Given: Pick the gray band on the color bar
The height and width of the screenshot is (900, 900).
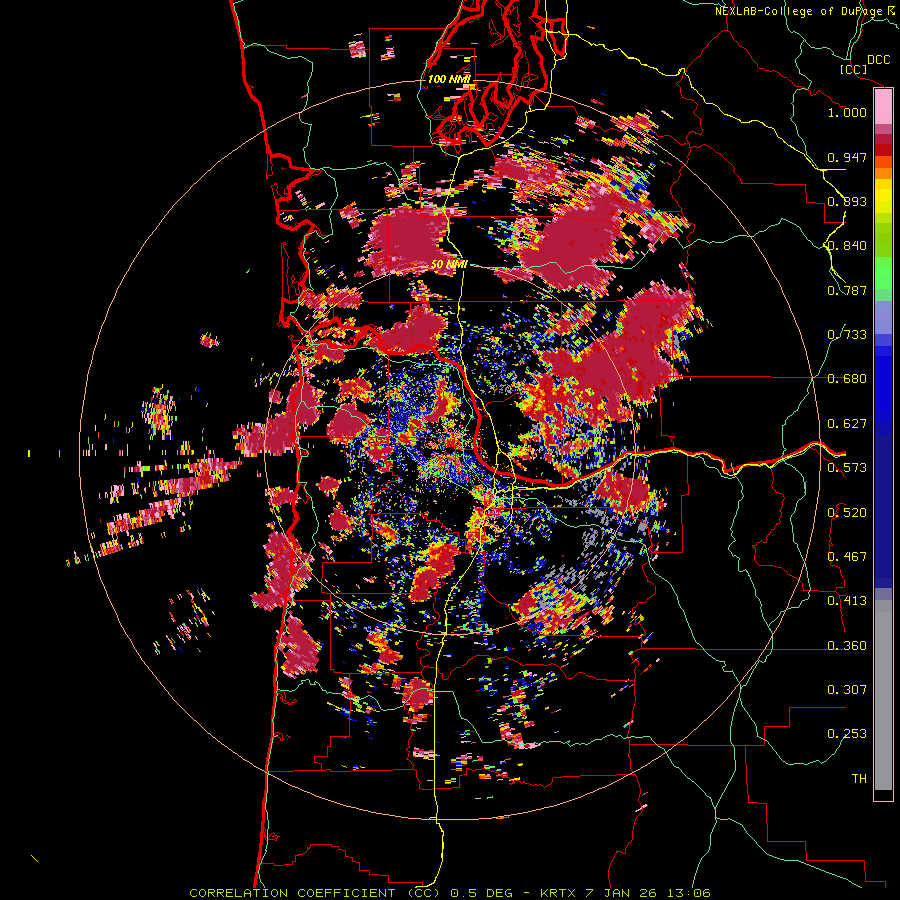Looking at the screenshot, I should pos(883,695).
